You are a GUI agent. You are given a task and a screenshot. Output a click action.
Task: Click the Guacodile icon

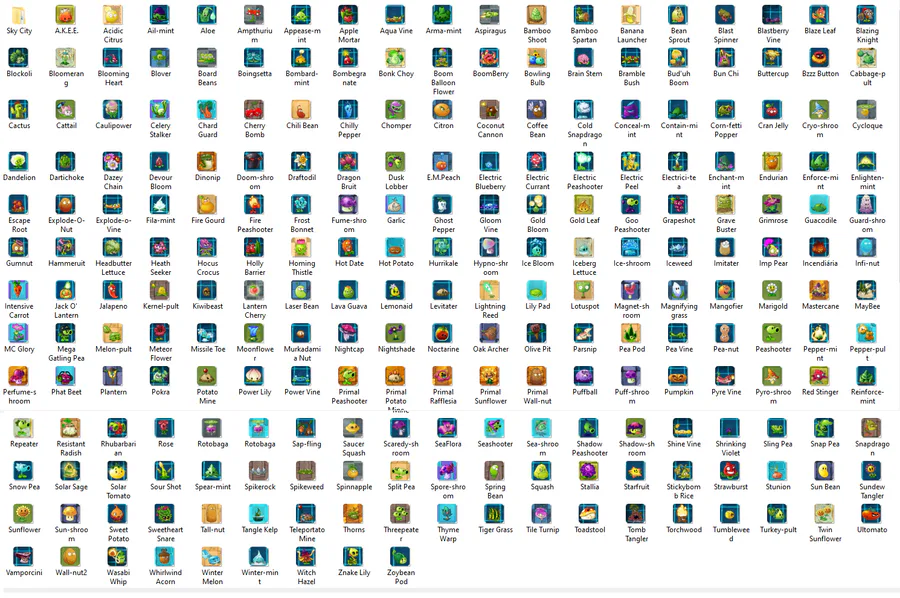click(820, 204)
